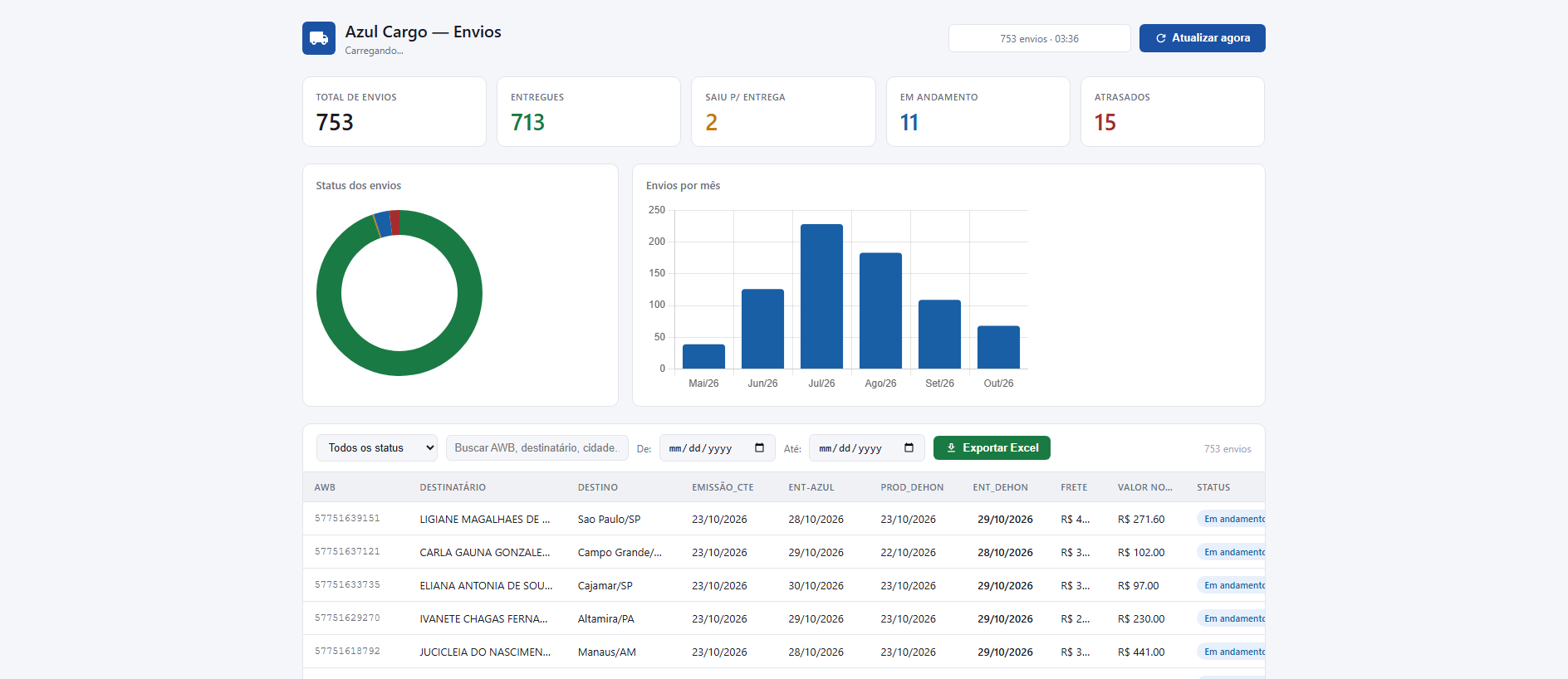Click the Out/26 bar in chart
Viewport: 1568px width, 679px height.
tap(998, 347)
